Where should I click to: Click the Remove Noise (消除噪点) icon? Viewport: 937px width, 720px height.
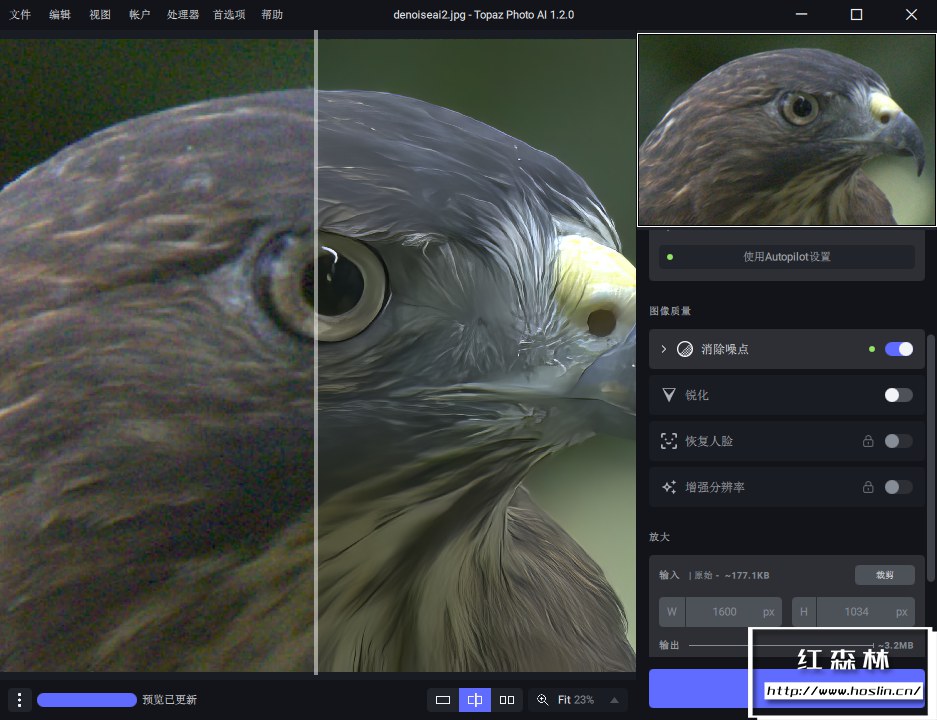(x=685, y=349)
